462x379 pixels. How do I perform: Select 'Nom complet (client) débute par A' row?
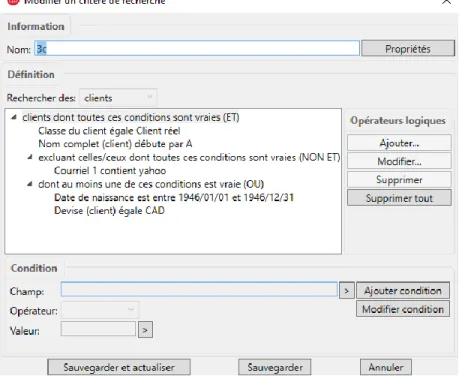pyautogui.click(x=115, y=144)
